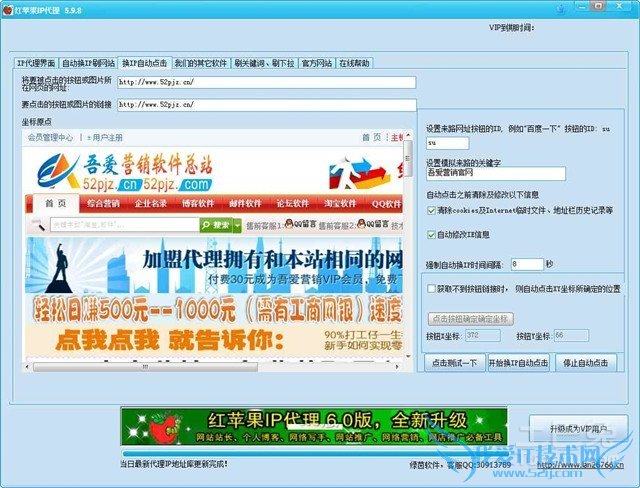
Task: Click 当日最新代理IP地址库更新完成 status text
Action: (x=174, y=464)
